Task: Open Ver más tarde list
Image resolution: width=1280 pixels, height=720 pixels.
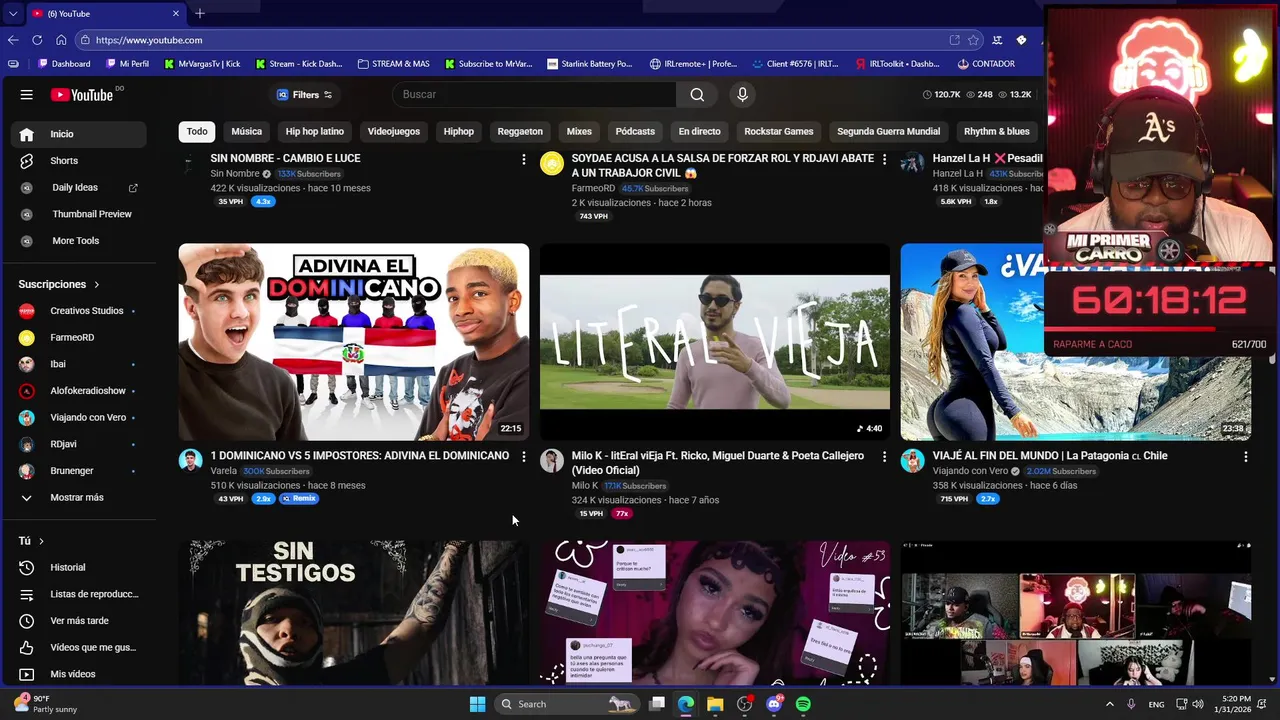Action: point(79,621)
